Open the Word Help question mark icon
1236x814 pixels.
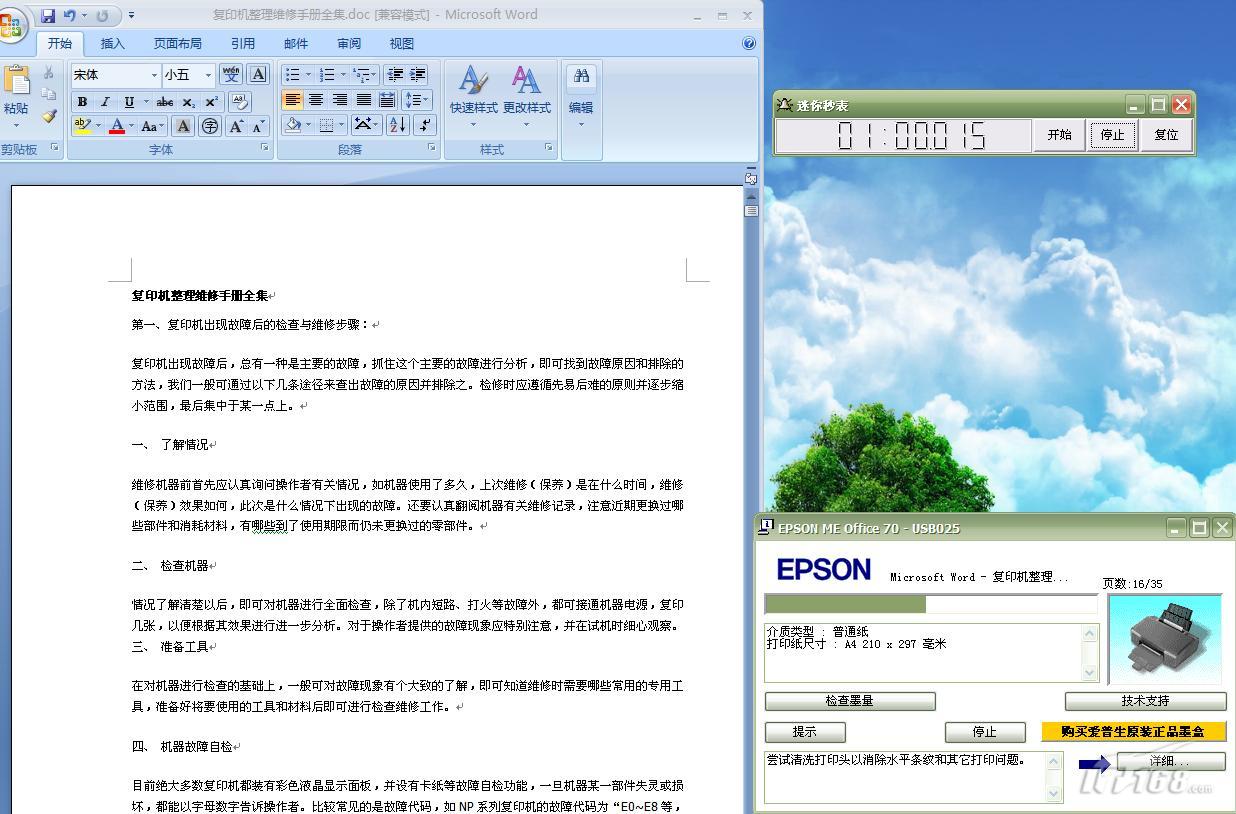[x=749, y=43]
